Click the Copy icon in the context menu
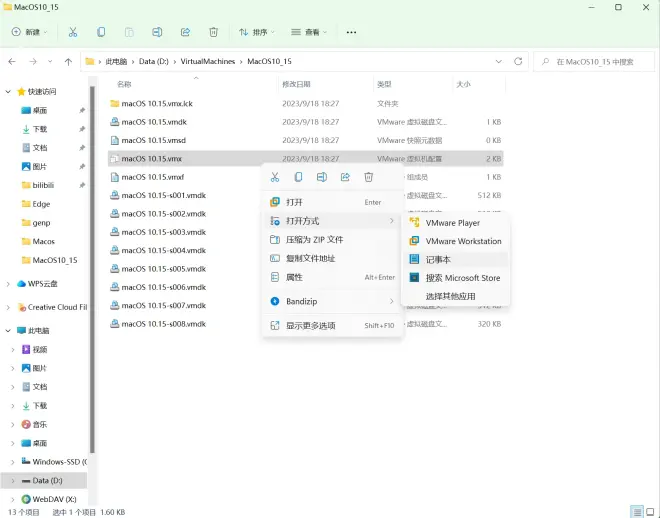This screenshot has width=660, height=518. tap(298, 177)
